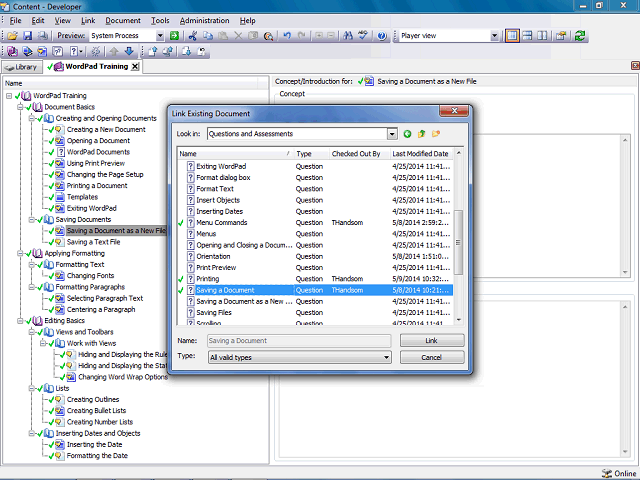Switch to the single-pane layout button
640x480 pixels.
point(512,36)
